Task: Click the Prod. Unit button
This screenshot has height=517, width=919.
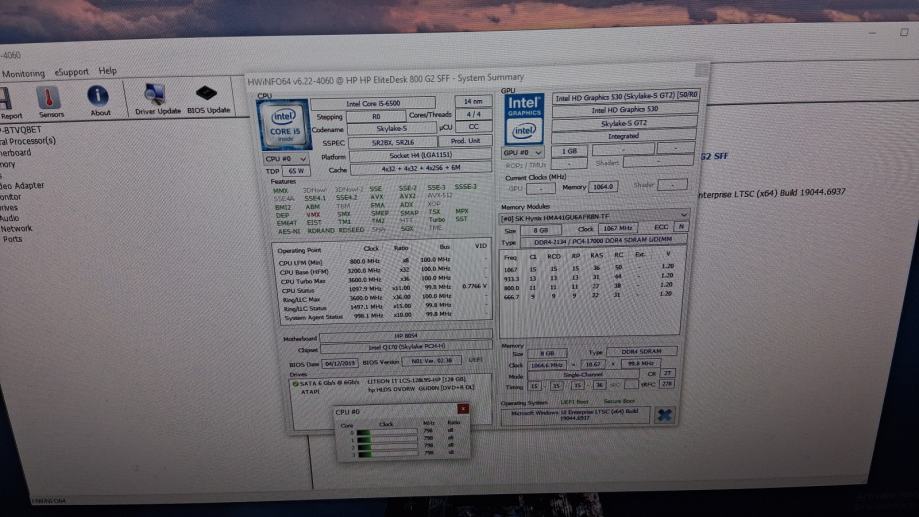Action: pyautogui.click(x=465, y=141)
